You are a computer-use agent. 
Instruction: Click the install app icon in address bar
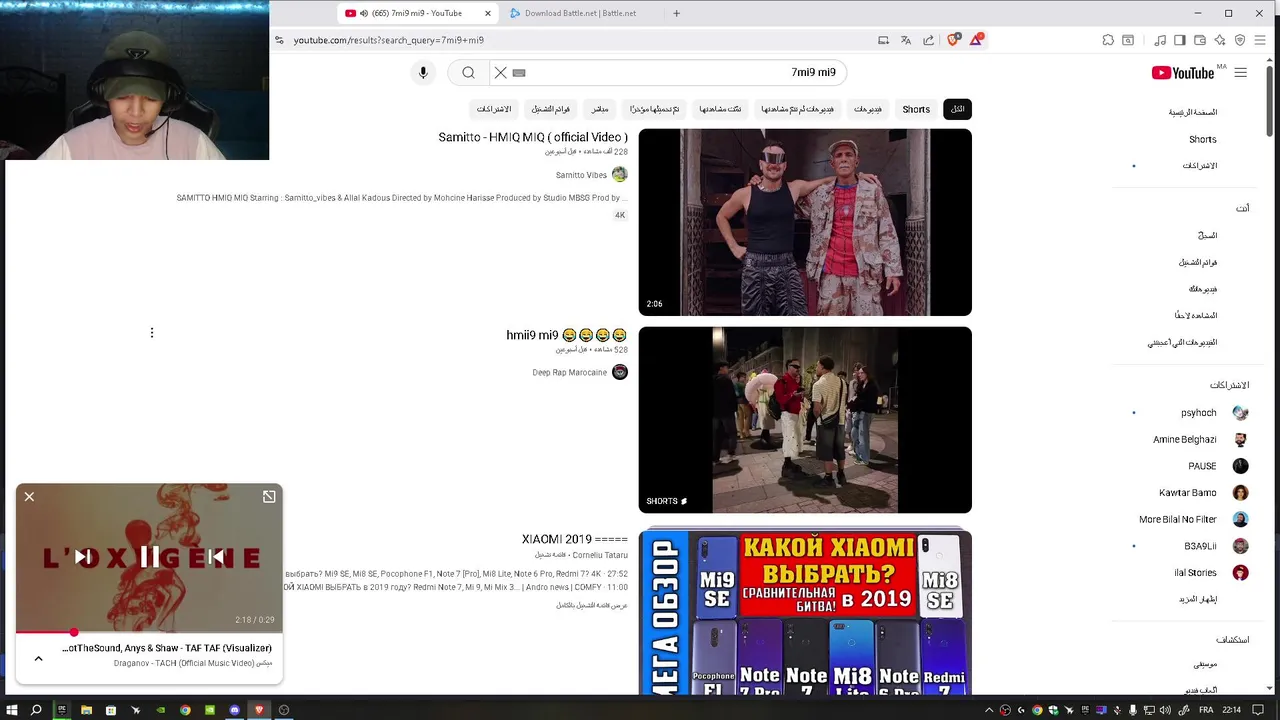coord(883,40)
